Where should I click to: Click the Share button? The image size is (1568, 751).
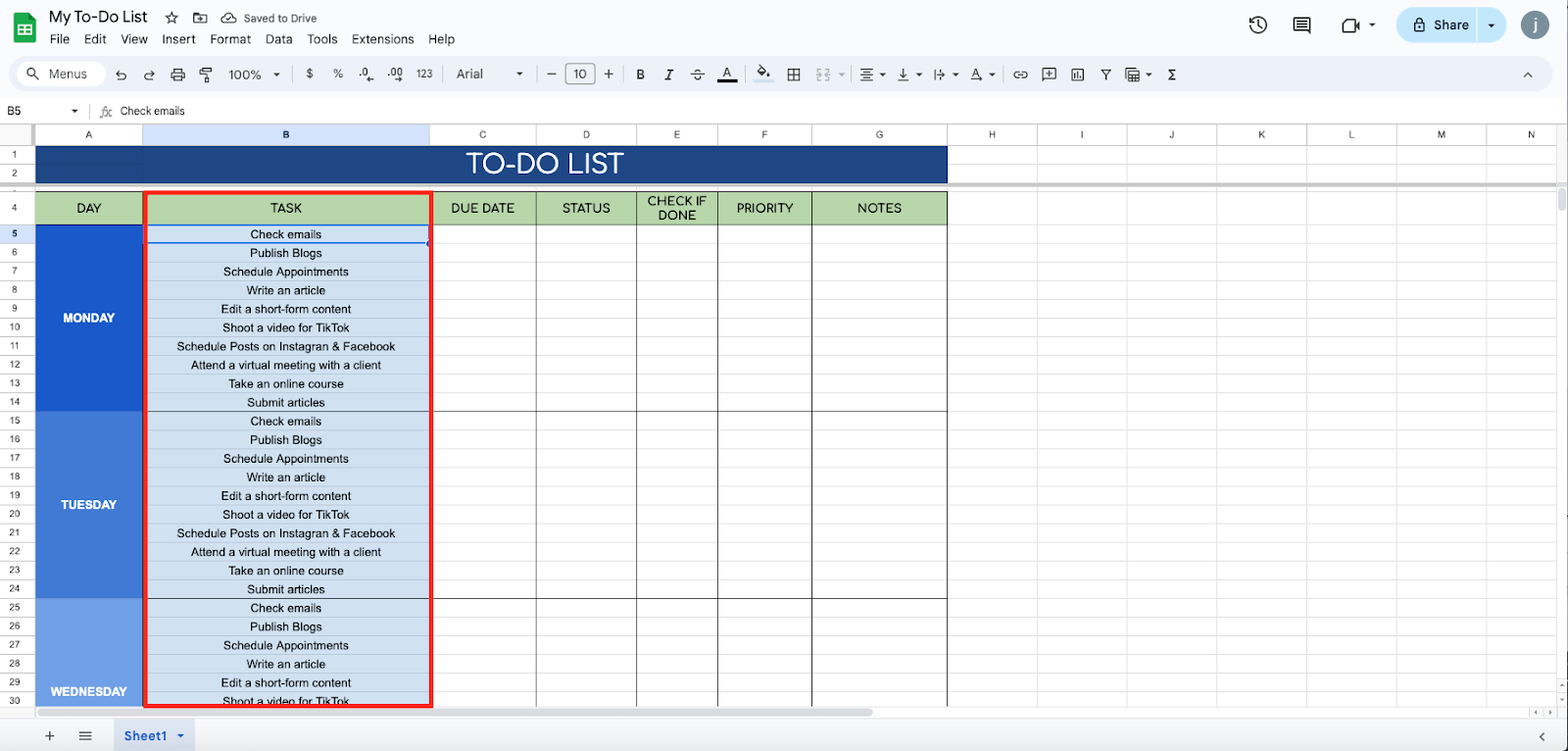[x=1440, y=25]
